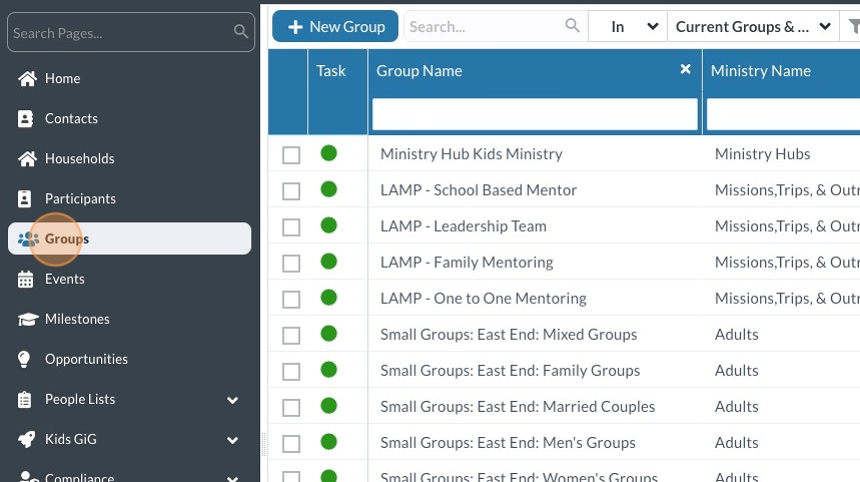Click the Milestones graduation cap icon
The image size is (860, 482).
pos(27,319)
